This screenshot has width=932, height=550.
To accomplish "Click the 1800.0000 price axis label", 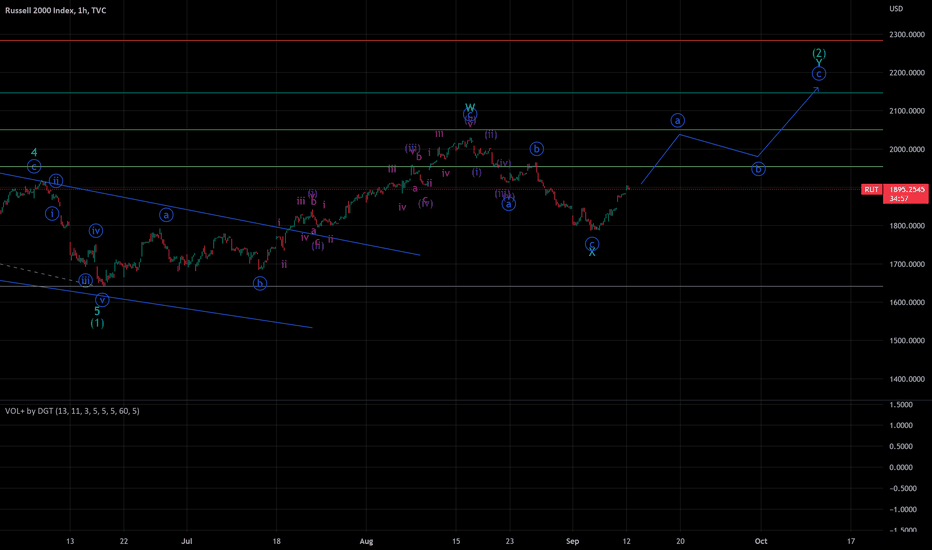I will coord(906,225).
